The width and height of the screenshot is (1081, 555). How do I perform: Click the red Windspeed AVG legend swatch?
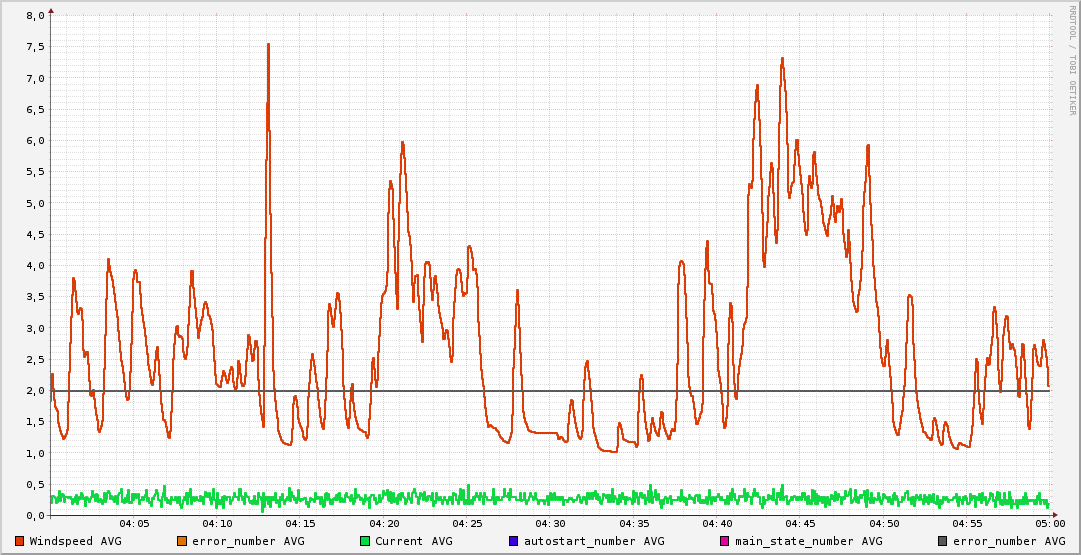pos(19,541)
